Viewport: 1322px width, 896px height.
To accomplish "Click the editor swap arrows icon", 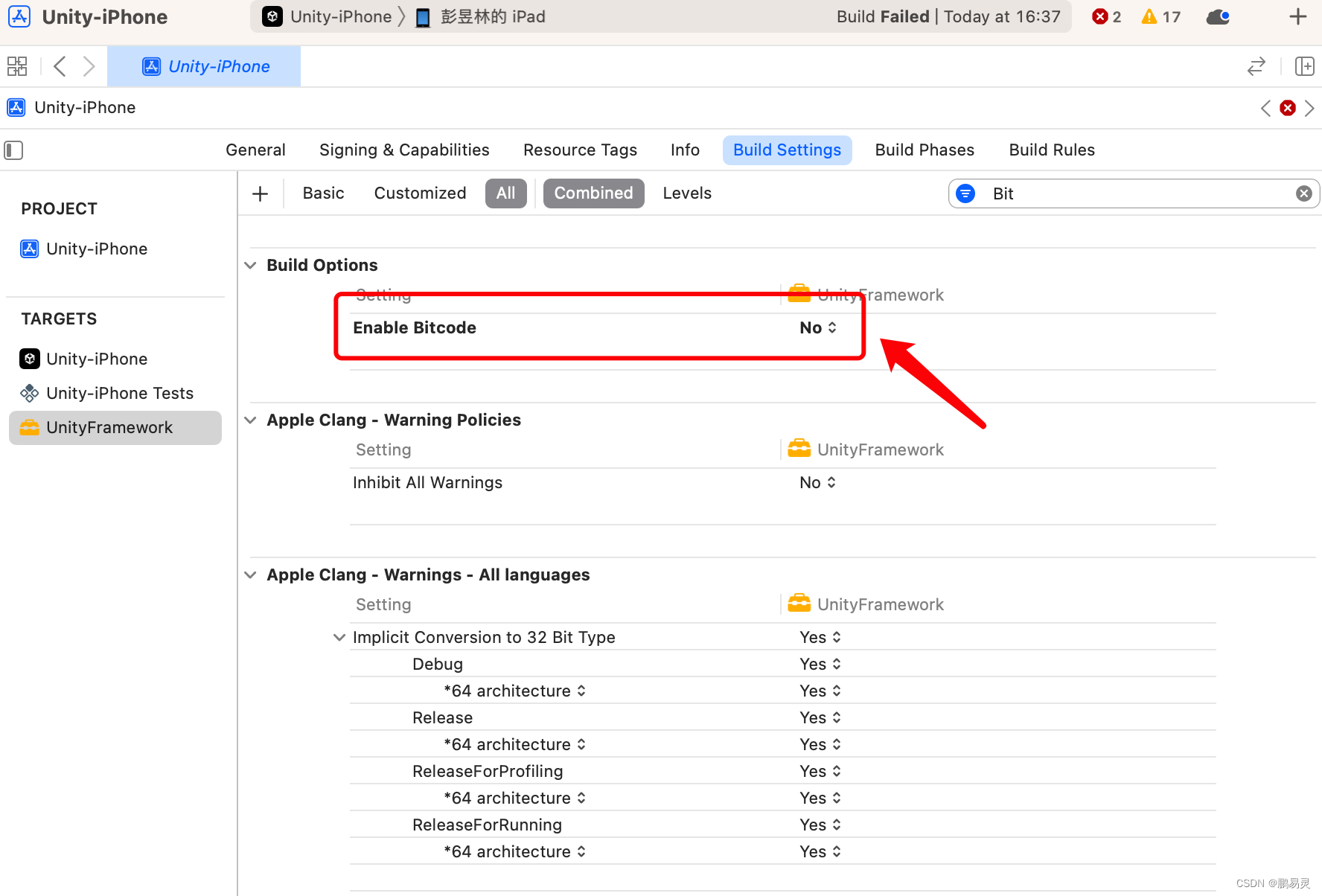I will point(1256,66).
